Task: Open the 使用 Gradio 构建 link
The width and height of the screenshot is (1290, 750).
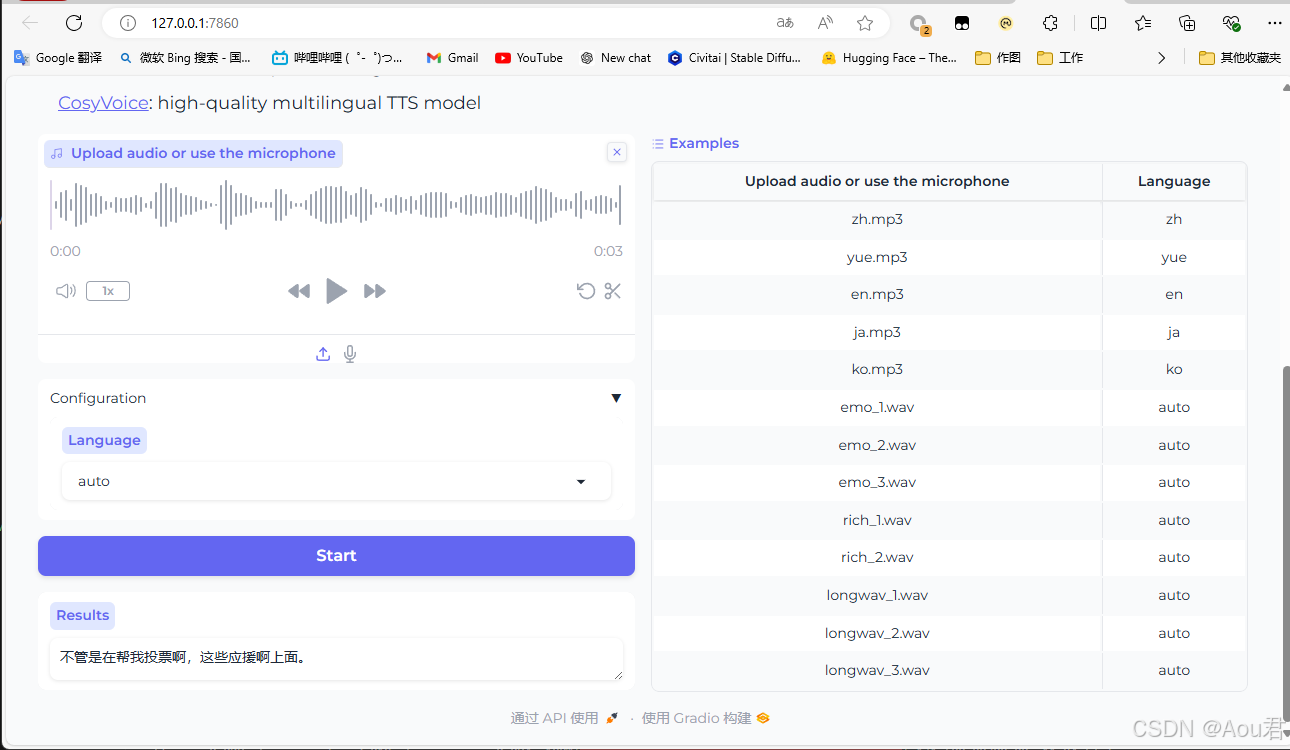Action: [x=705, y=718]
